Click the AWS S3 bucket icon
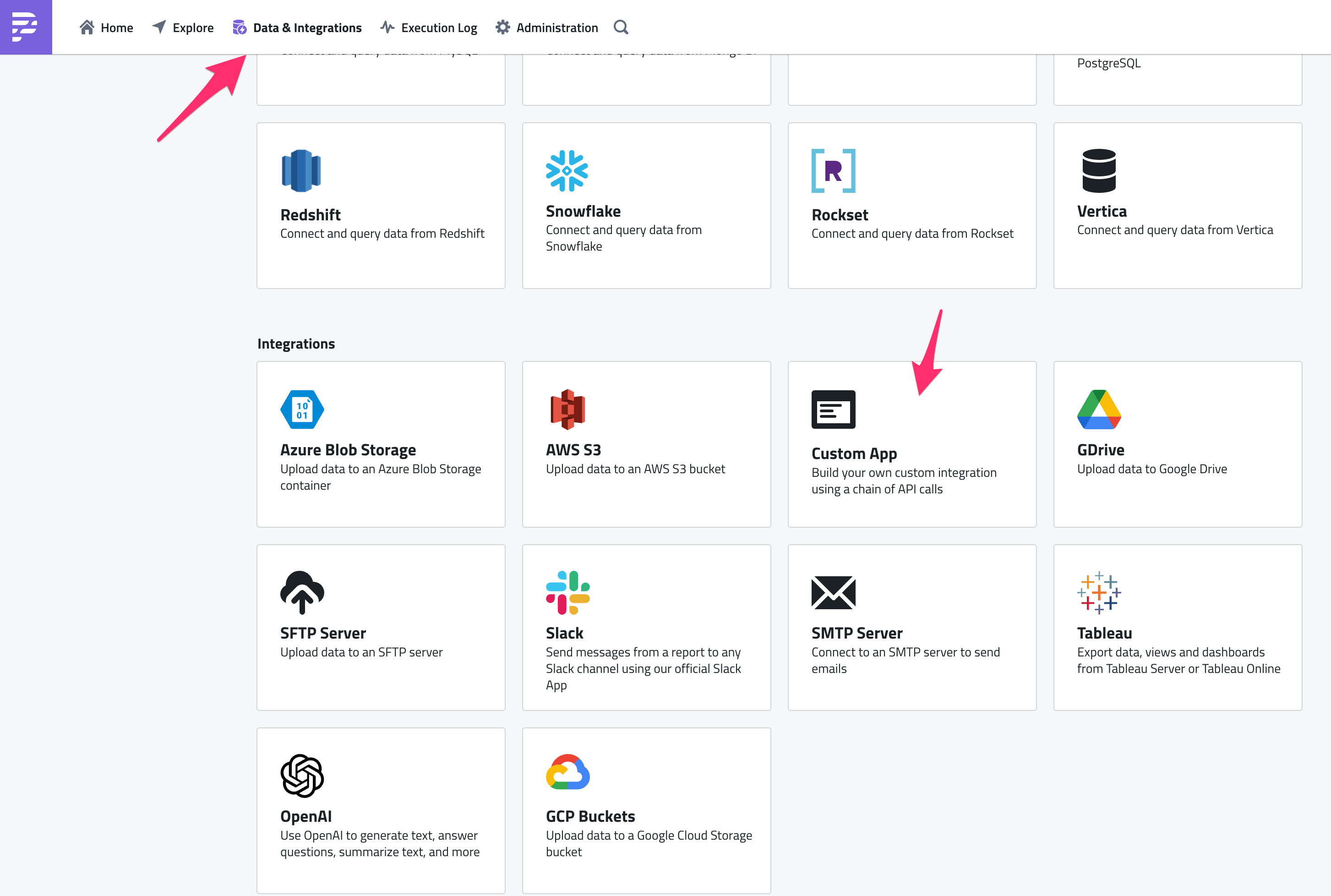The height and width of the screenshot is (896, 1331). tap(567, 409)
